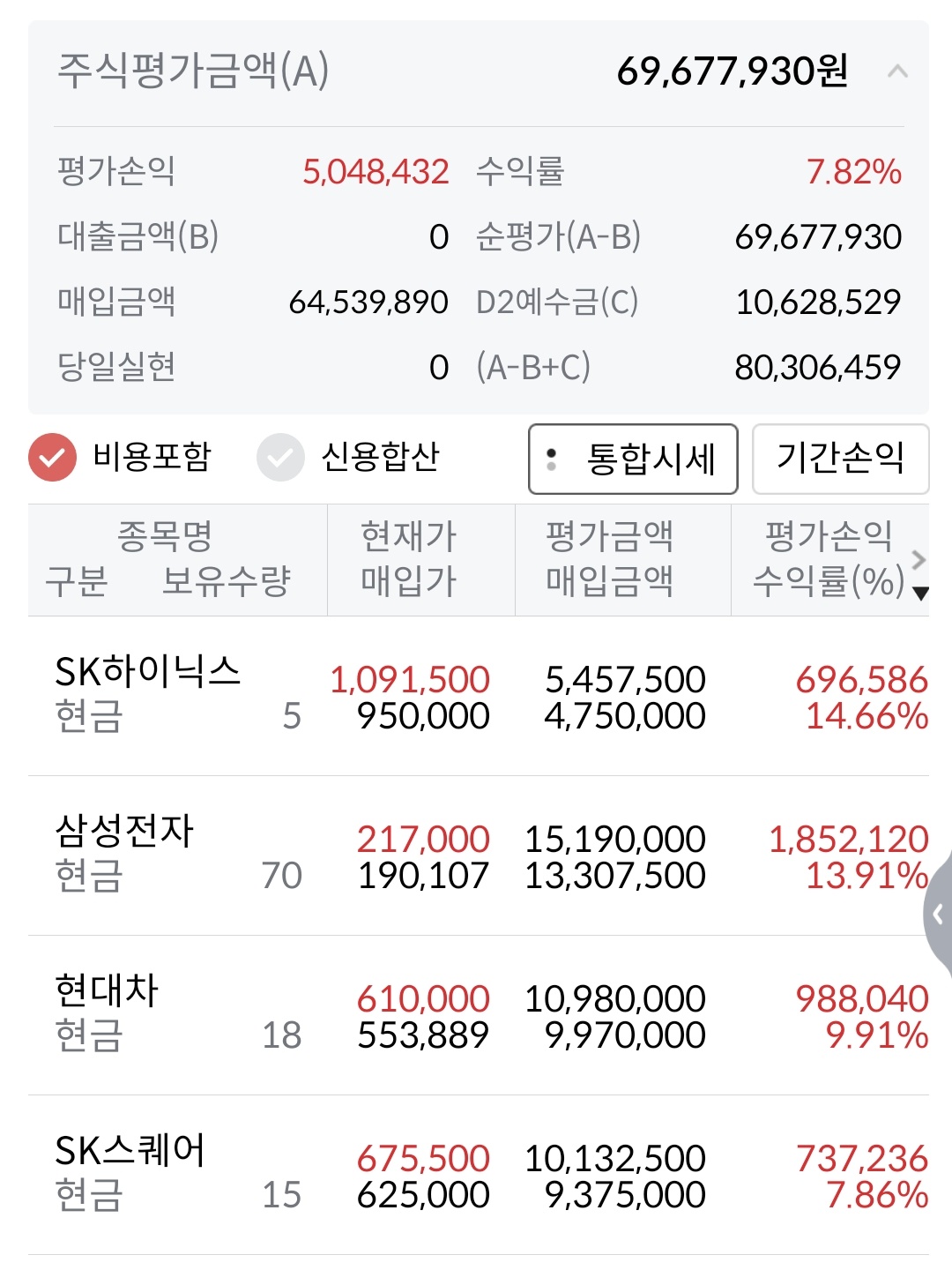
Task: Click the black sort triangle by 수익률(%)
Action: click(921, 594)
